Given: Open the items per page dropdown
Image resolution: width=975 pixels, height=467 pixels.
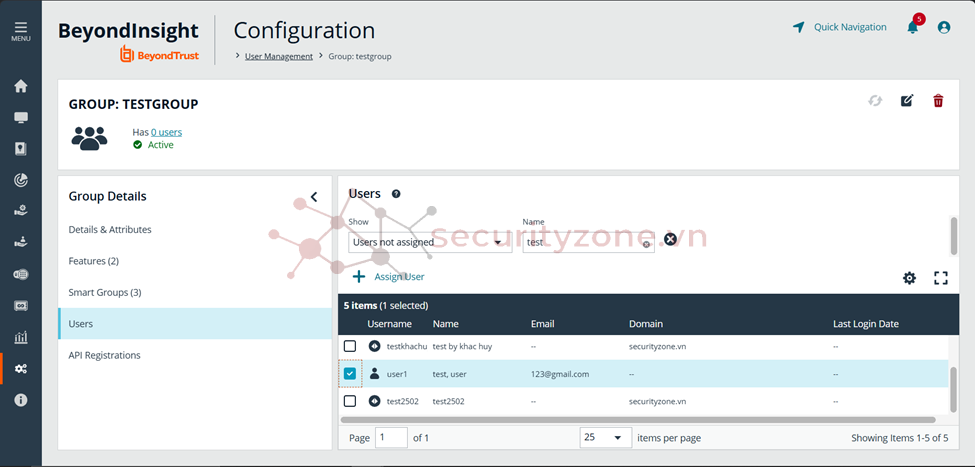Looking at the screenshot, I should click(605, 438).
